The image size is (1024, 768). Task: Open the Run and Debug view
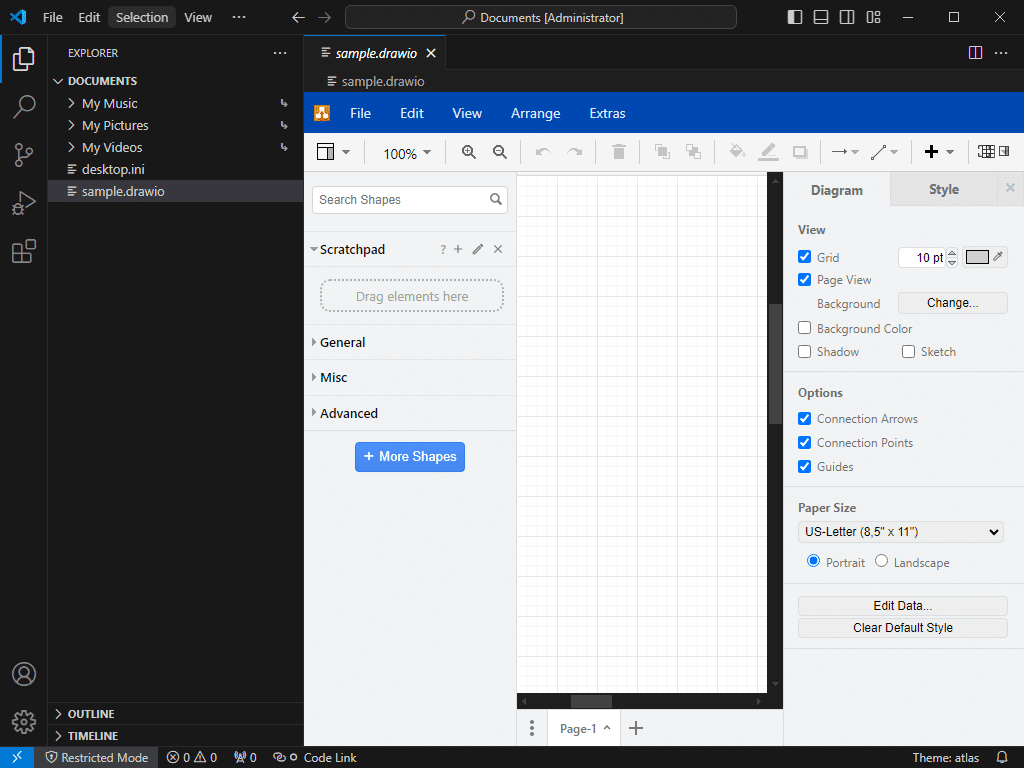[x=24, y=203]
